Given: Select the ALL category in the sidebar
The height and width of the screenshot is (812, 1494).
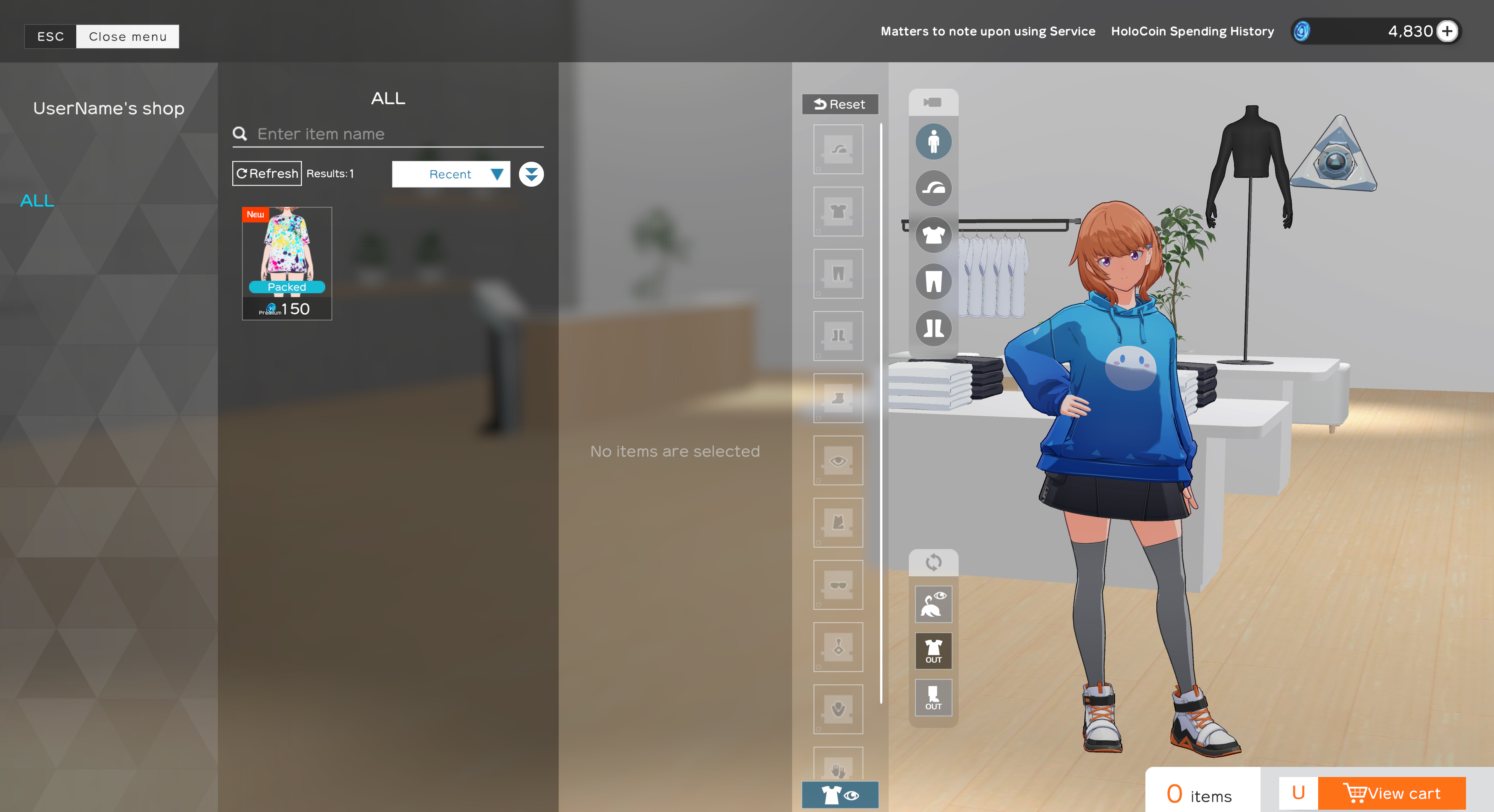Looking at the screenshot, I should coord(37,201).
